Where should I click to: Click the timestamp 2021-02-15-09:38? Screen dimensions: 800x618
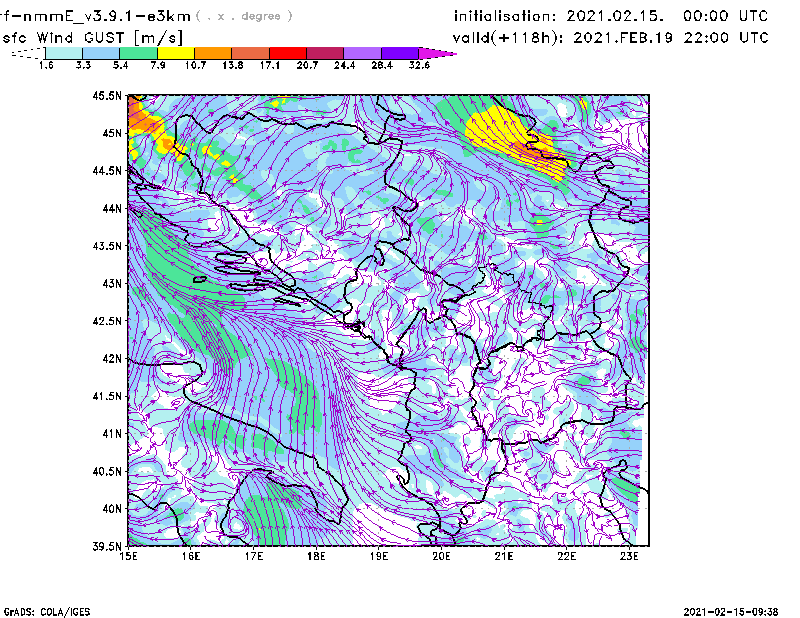731,612
